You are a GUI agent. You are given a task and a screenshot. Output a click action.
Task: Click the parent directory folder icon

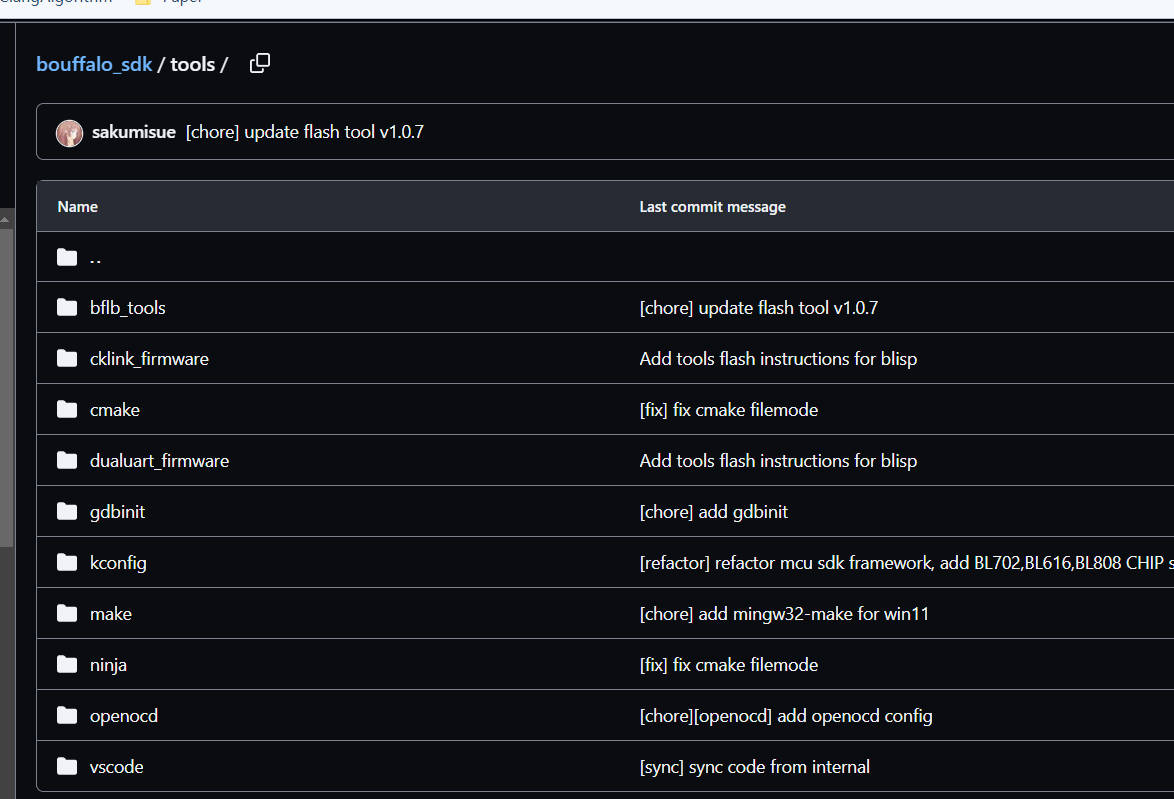pyautogui.click(x=67, y=258)
